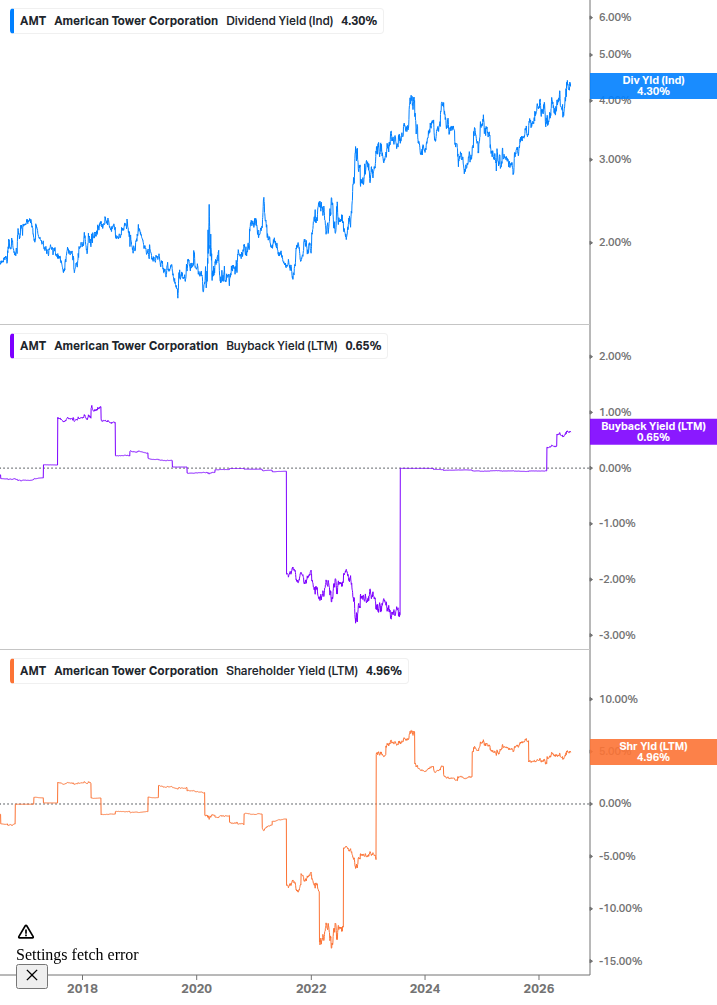Viewport: 717px width, 1005px height.
Task: Click the purple color bar beside Buyback Yield legend
Action: (x=12, y=345)
